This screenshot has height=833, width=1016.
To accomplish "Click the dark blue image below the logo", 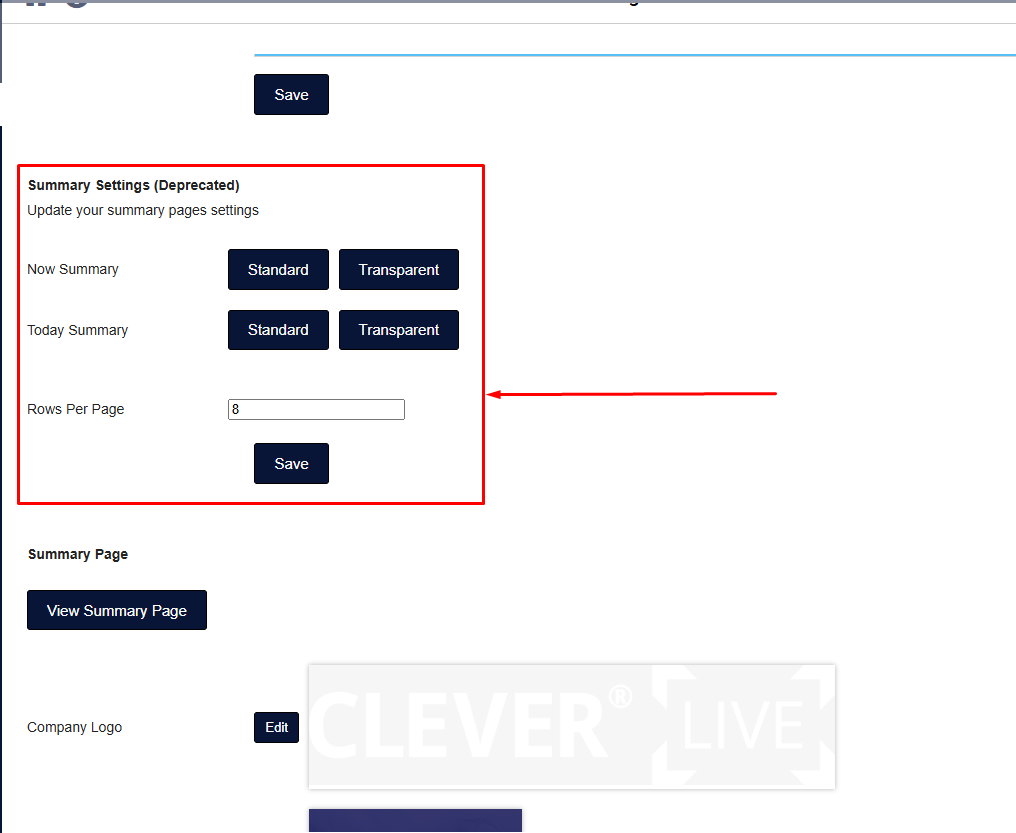I will pyautogui.click(x=415, y=821).
